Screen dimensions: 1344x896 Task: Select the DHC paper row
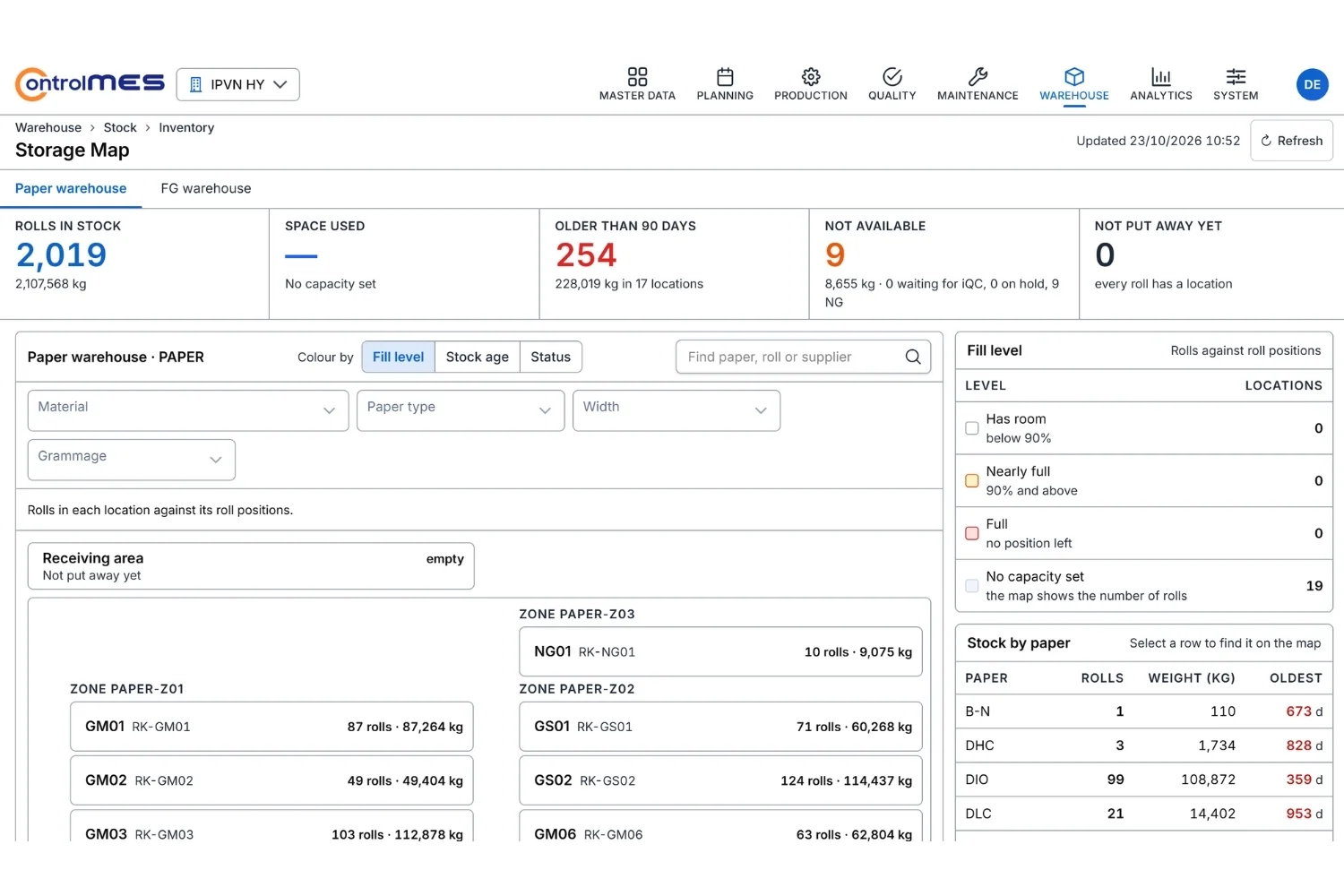point(1144,745)
